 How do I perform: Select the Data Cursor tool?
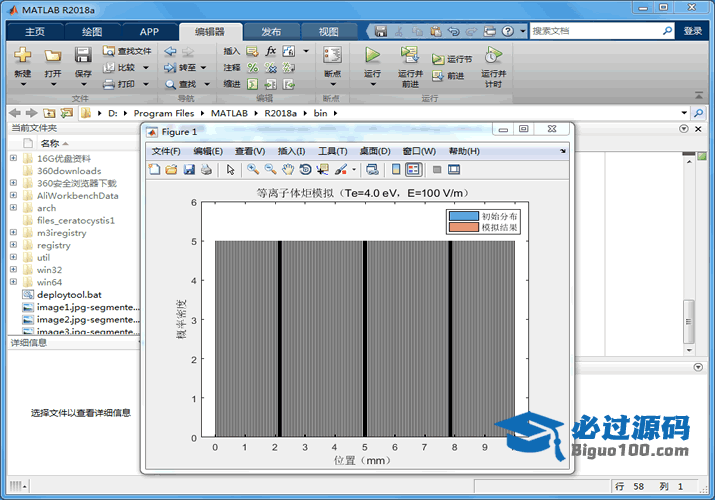tap(322, 170)
